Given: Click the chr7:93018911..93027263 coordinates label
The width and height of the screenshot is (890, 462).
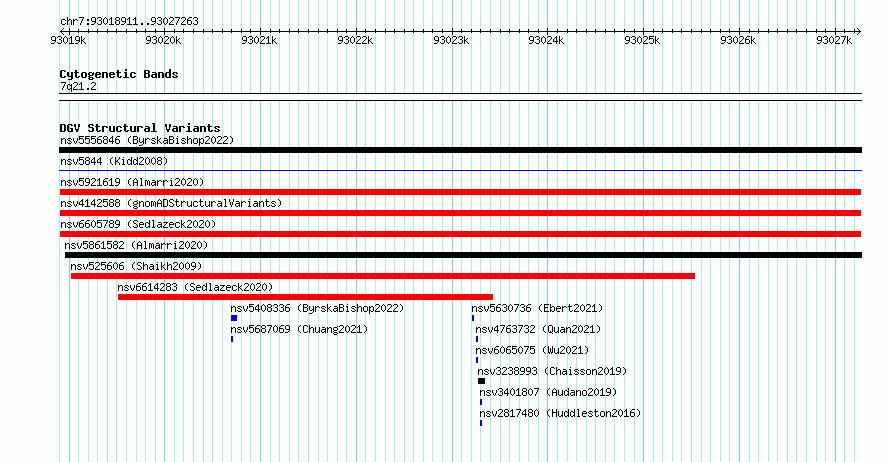Looking at the screenshot, I should tap(129, 21).
